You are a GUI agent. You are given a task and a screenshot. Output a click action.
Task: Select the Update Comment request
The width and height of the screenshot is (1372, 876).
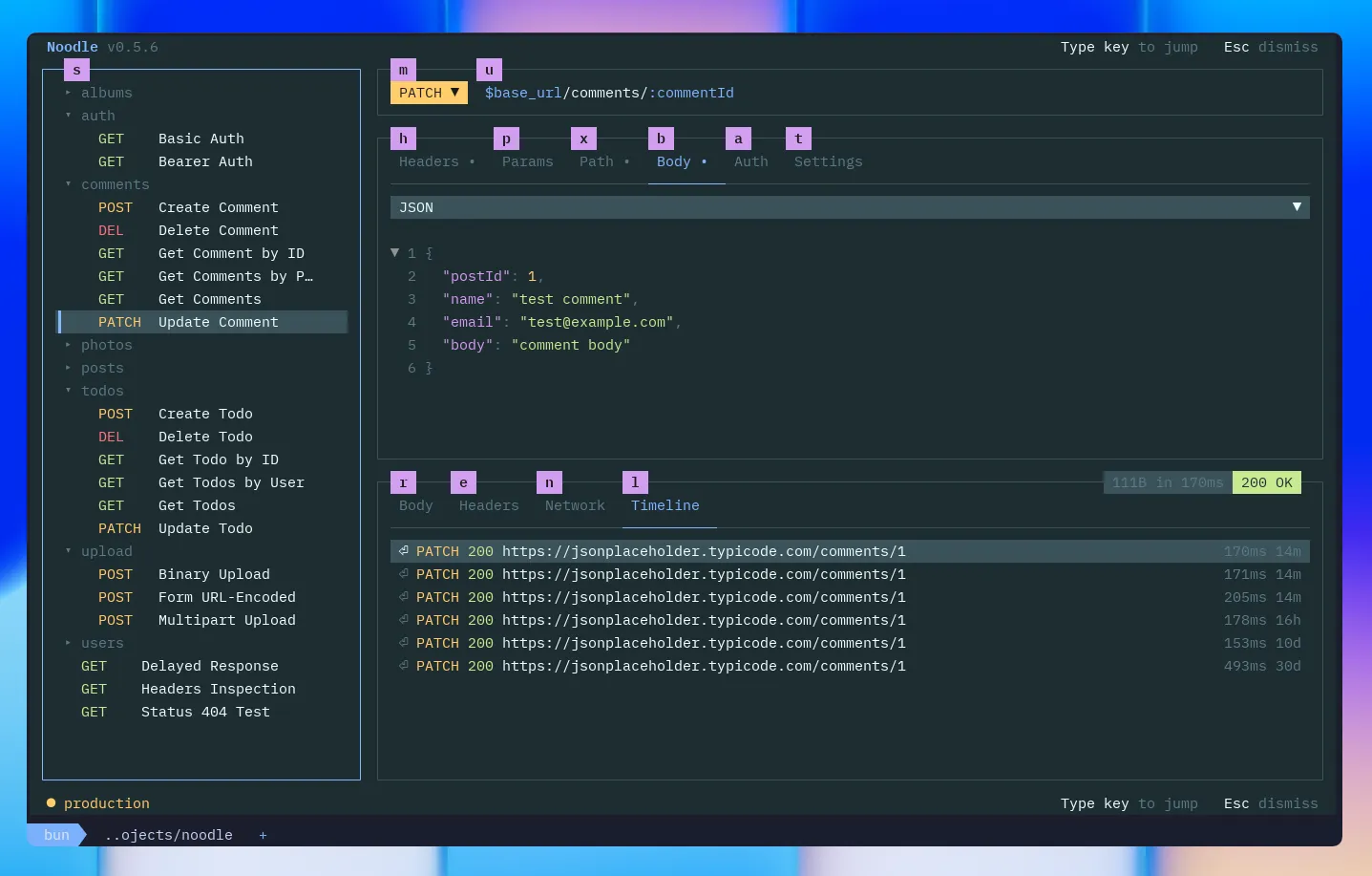tap(202, 322)
